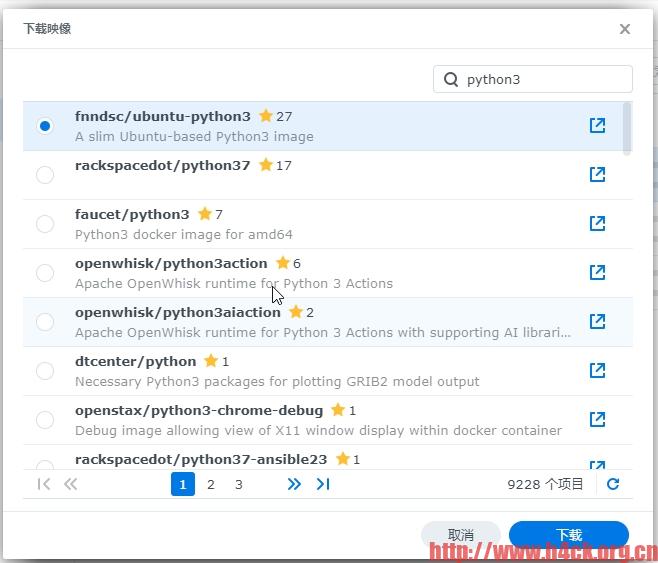Open external link for openstax/python3-chrome-debug
The width and height of the screenshot is (658, 563).
coord(597,419)
